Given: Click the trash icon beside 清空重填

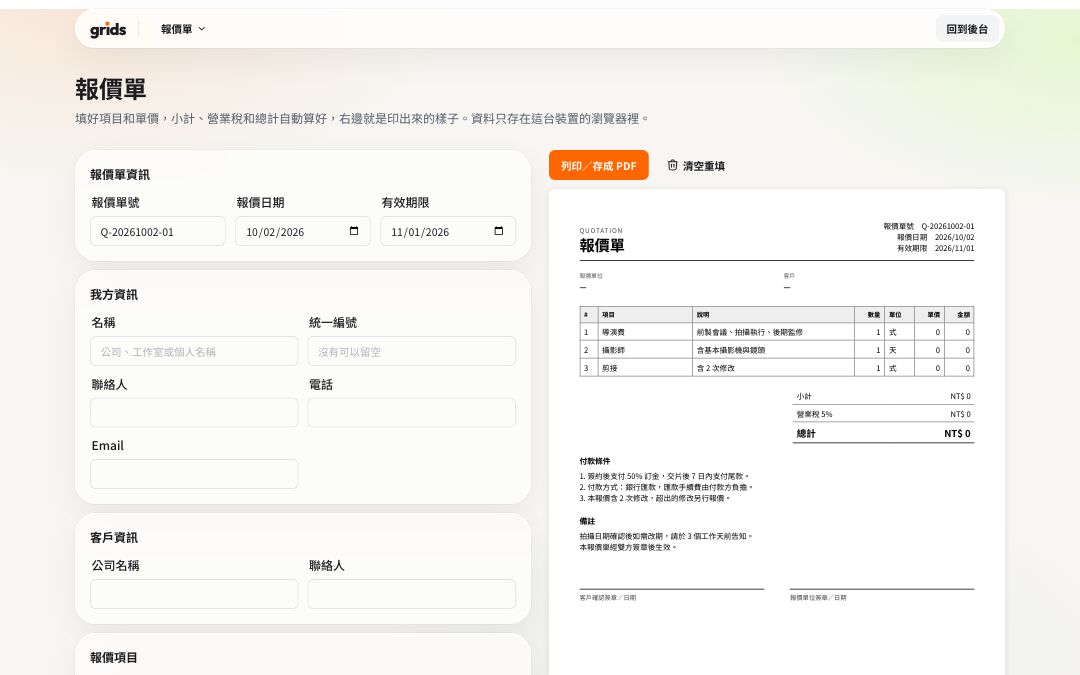Looking at the screenshot, I should 672,165.
